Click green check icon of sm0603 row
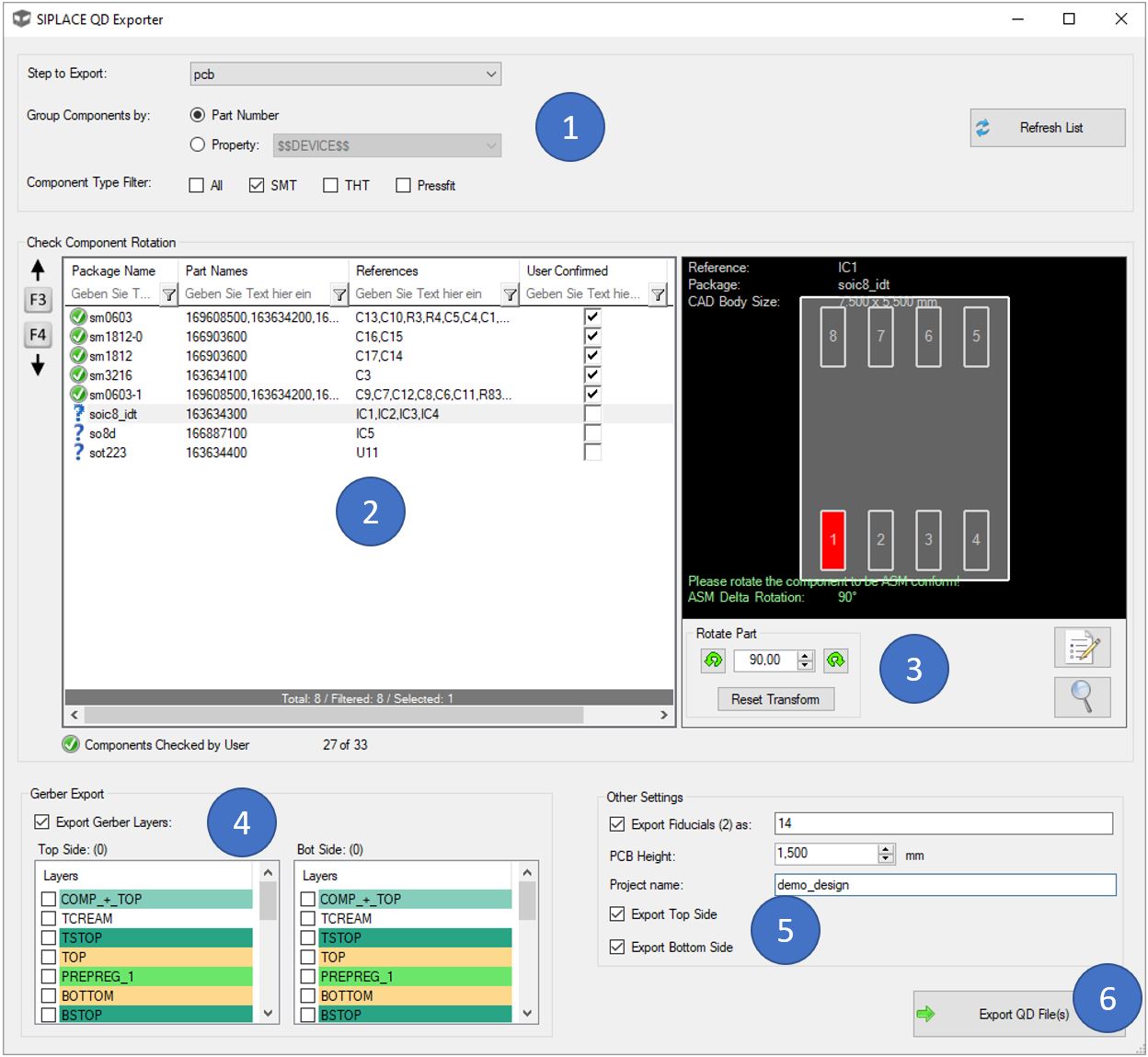 click(78, 316)
